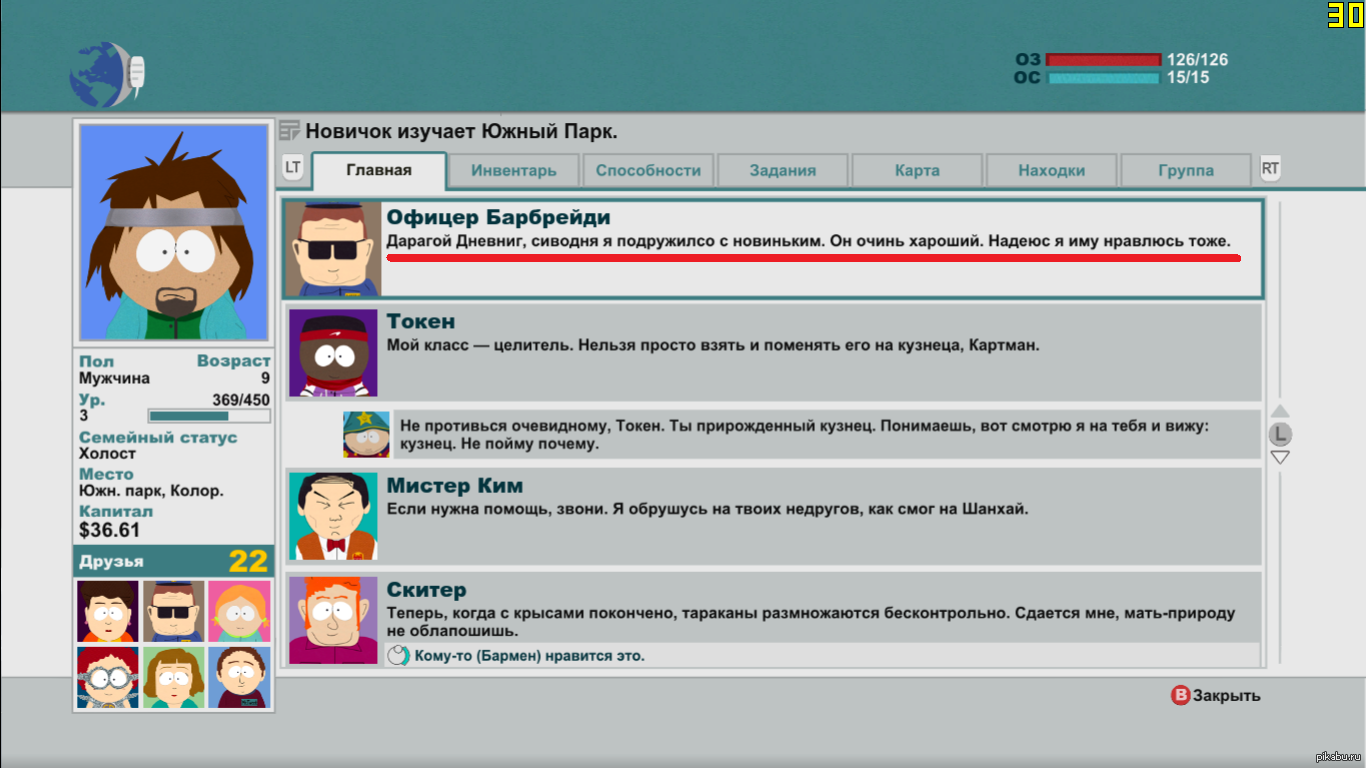Viewport: 1366px width, 768px height.
Task: Click the Капитал value $36.61
Action: (x=110, y=530)
